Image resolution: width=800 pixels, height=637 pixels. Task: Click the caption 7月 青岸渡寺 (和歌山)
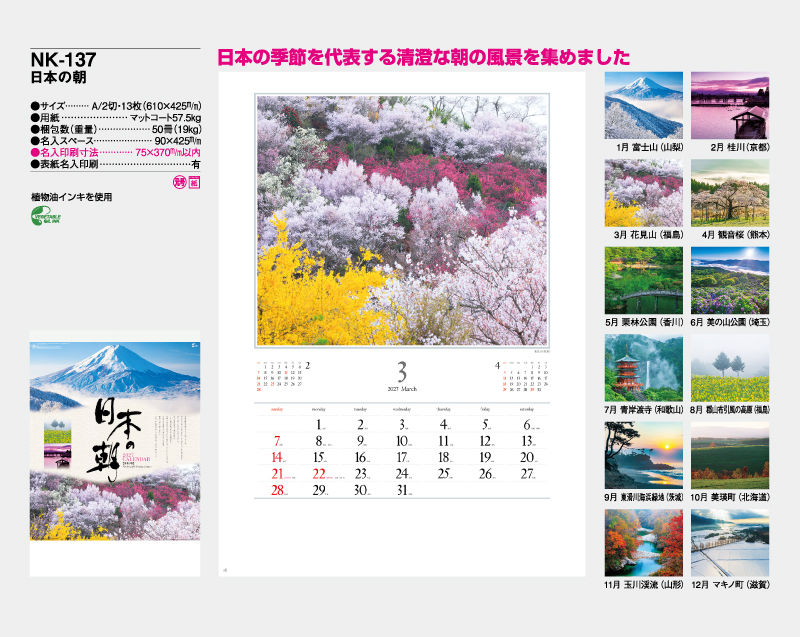click(644, 410)
